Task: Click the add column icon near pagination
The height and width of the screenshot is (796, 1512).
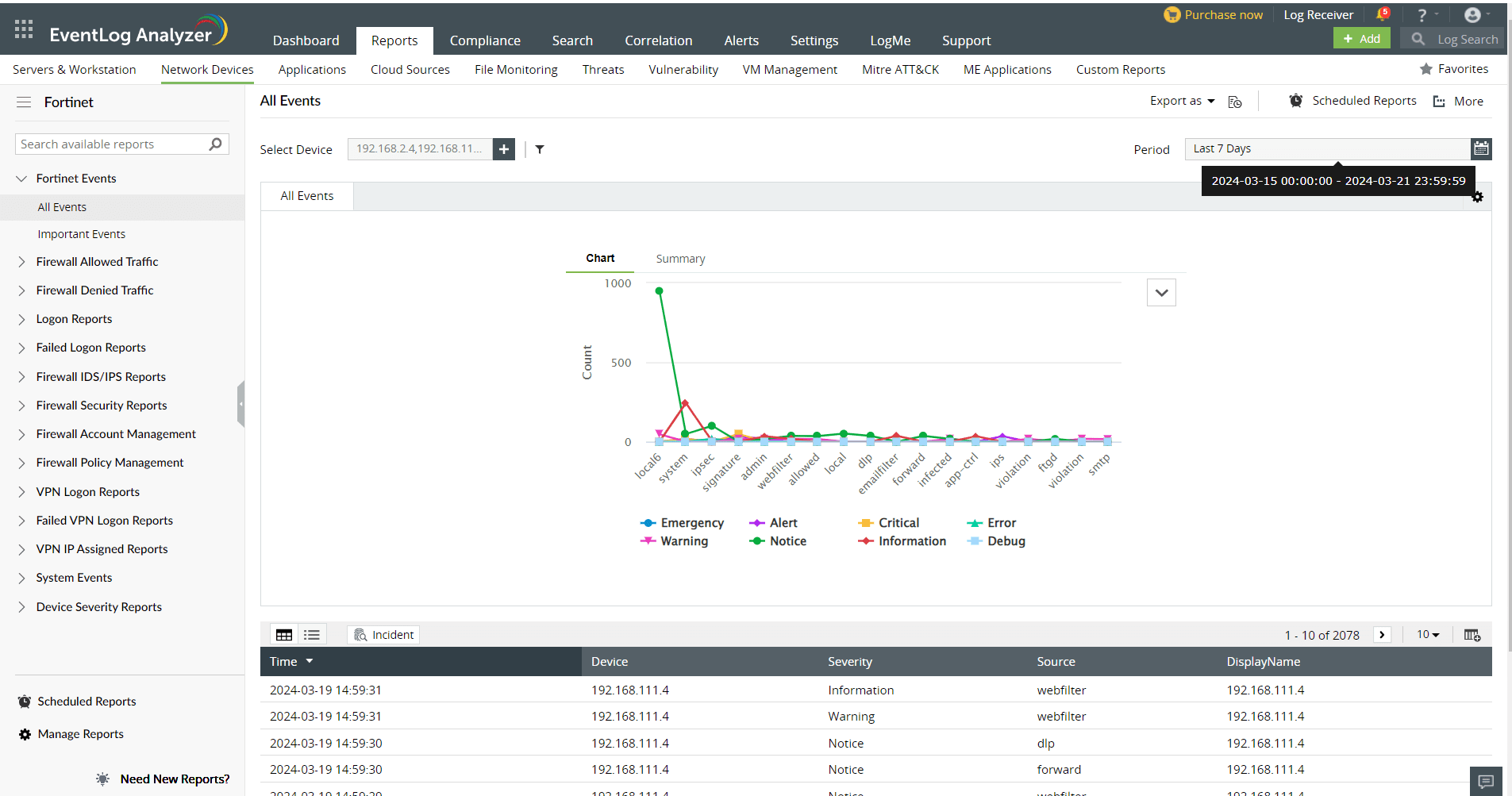Action: (x=1472, y=634)
